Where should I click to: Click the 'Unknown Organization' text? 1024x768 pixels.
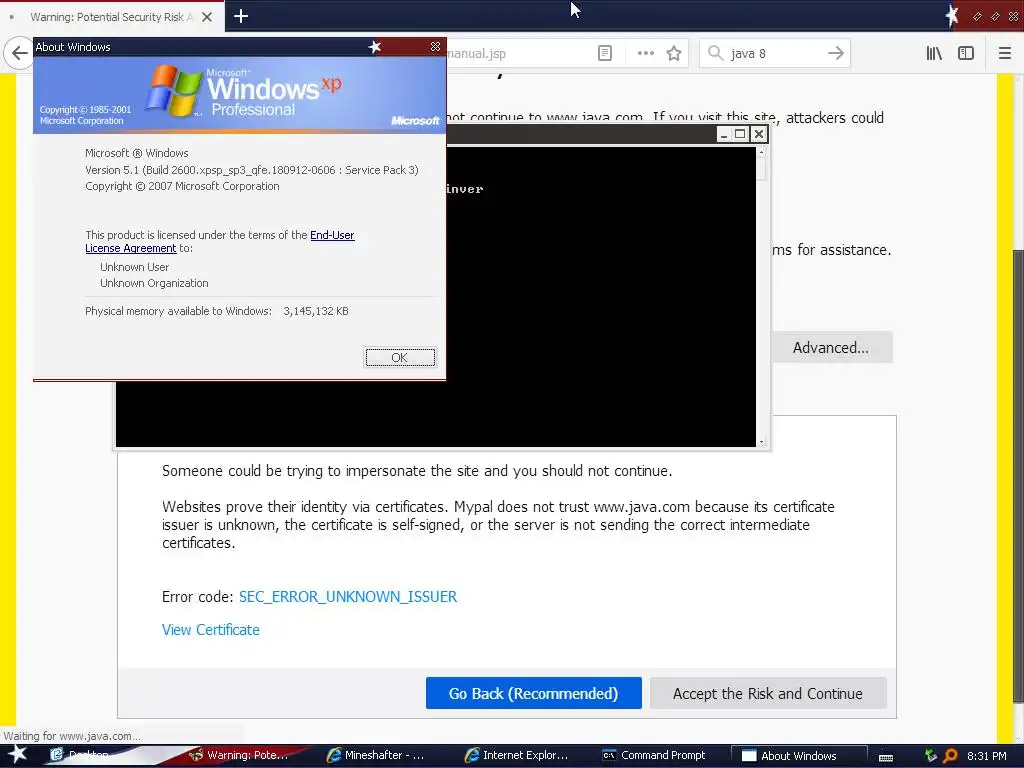[x=154, y=283]
